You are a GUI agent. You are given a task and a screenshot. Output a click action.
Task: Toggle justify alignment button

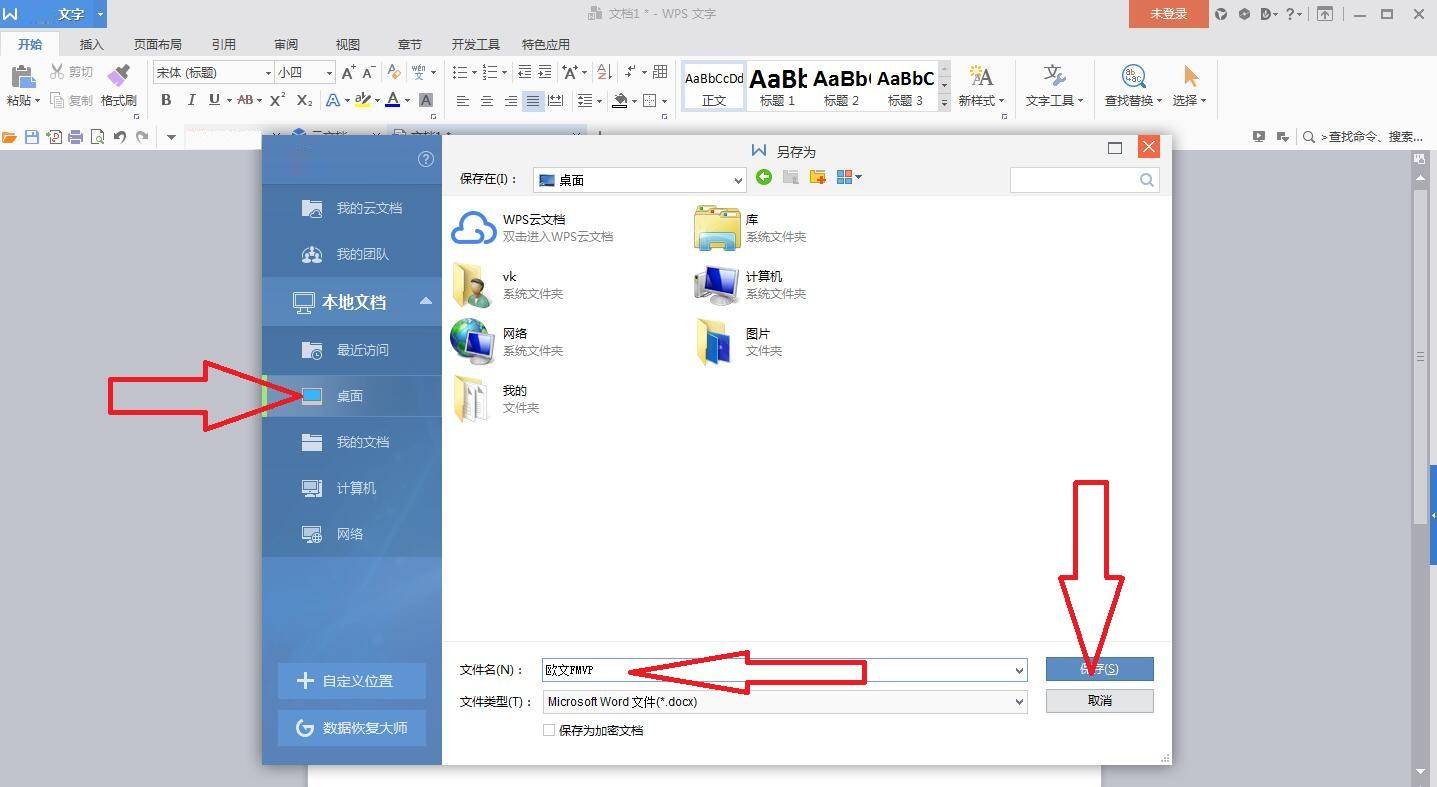[x=533, y=100]
